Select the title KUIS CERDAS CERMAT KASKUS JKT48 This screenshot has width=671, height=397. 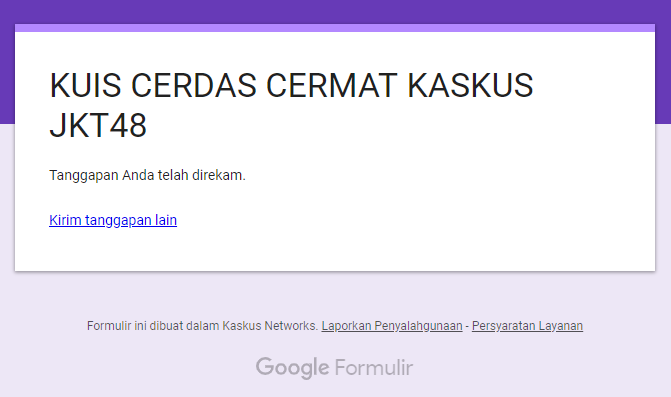click(x=291, y=105)
